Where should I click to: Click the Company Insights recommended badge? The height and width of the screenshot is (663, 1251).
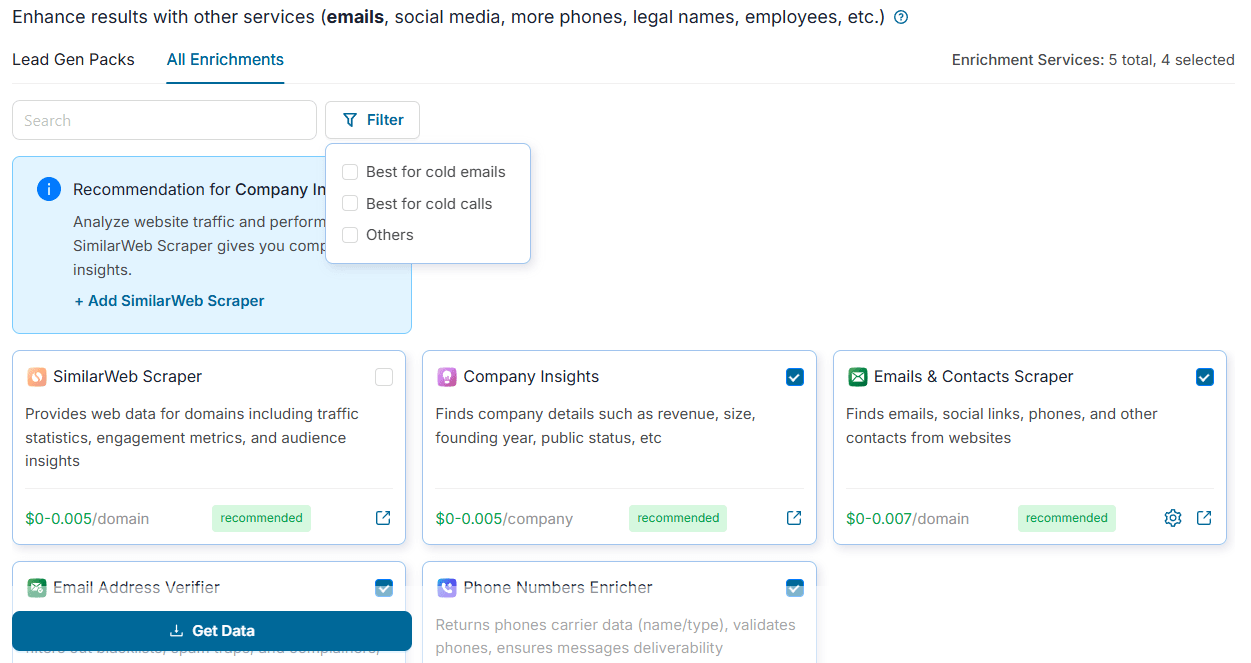click(678, 518)
